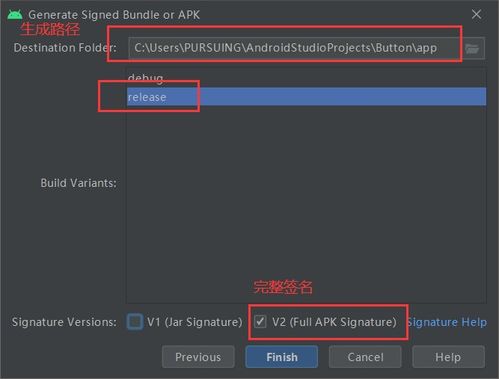Viewport: 499px width, 379px height.
Task: Open the Signature Help link
Action: pyautogui.click(x=447, y=322)
